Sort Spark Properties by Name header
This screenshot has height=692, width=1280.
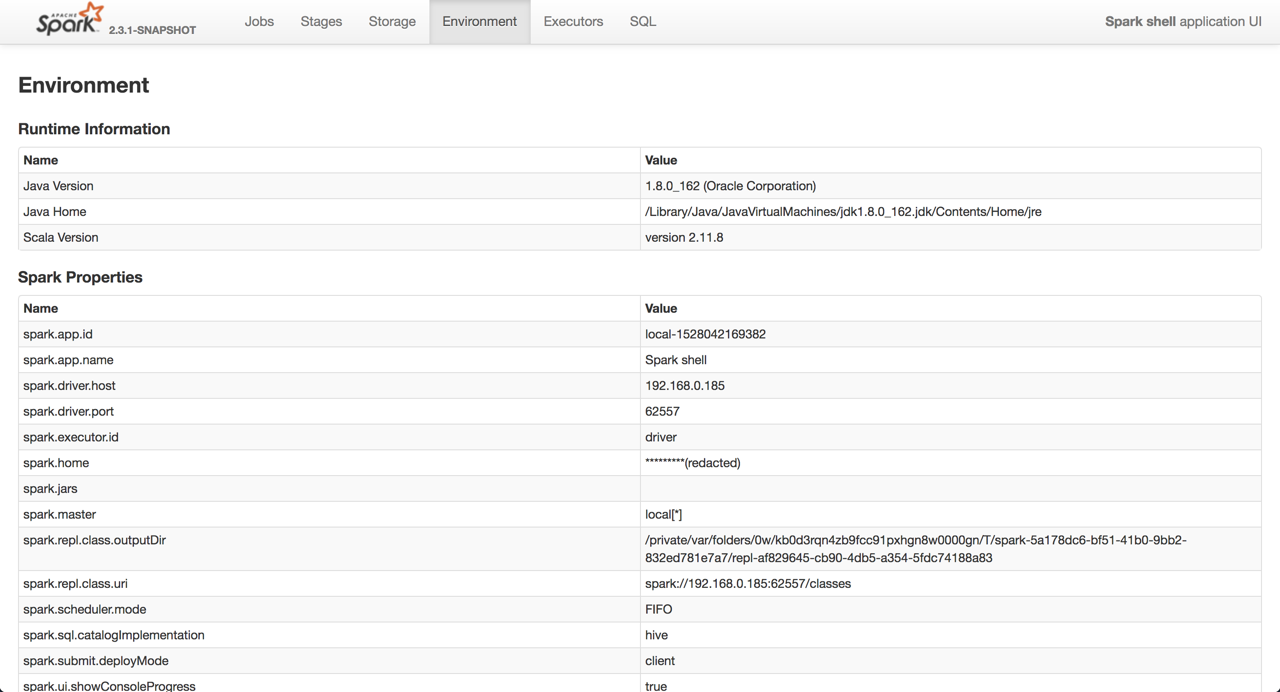pyautogui.click(x=41, y=308)
